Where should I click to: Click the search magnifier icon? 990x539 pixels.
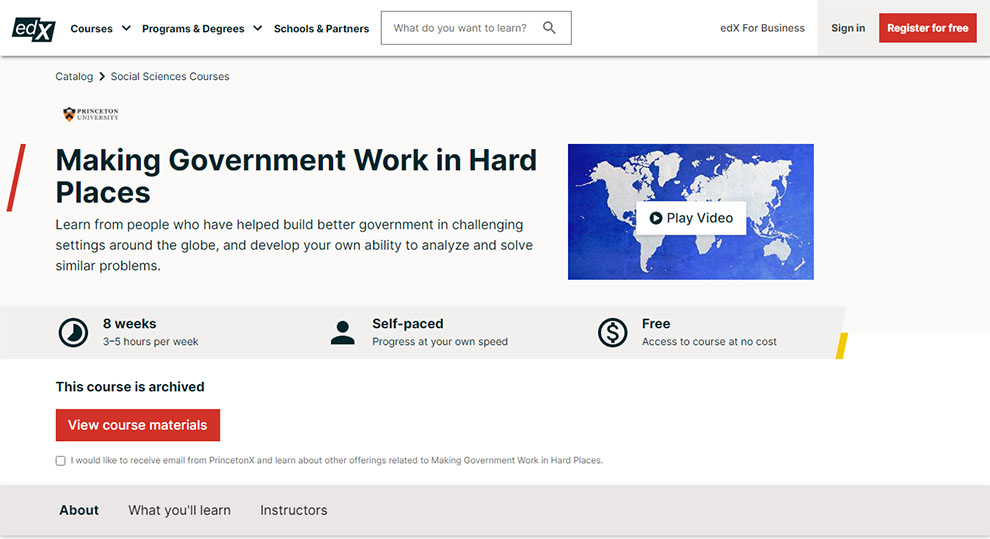(549, 28)
